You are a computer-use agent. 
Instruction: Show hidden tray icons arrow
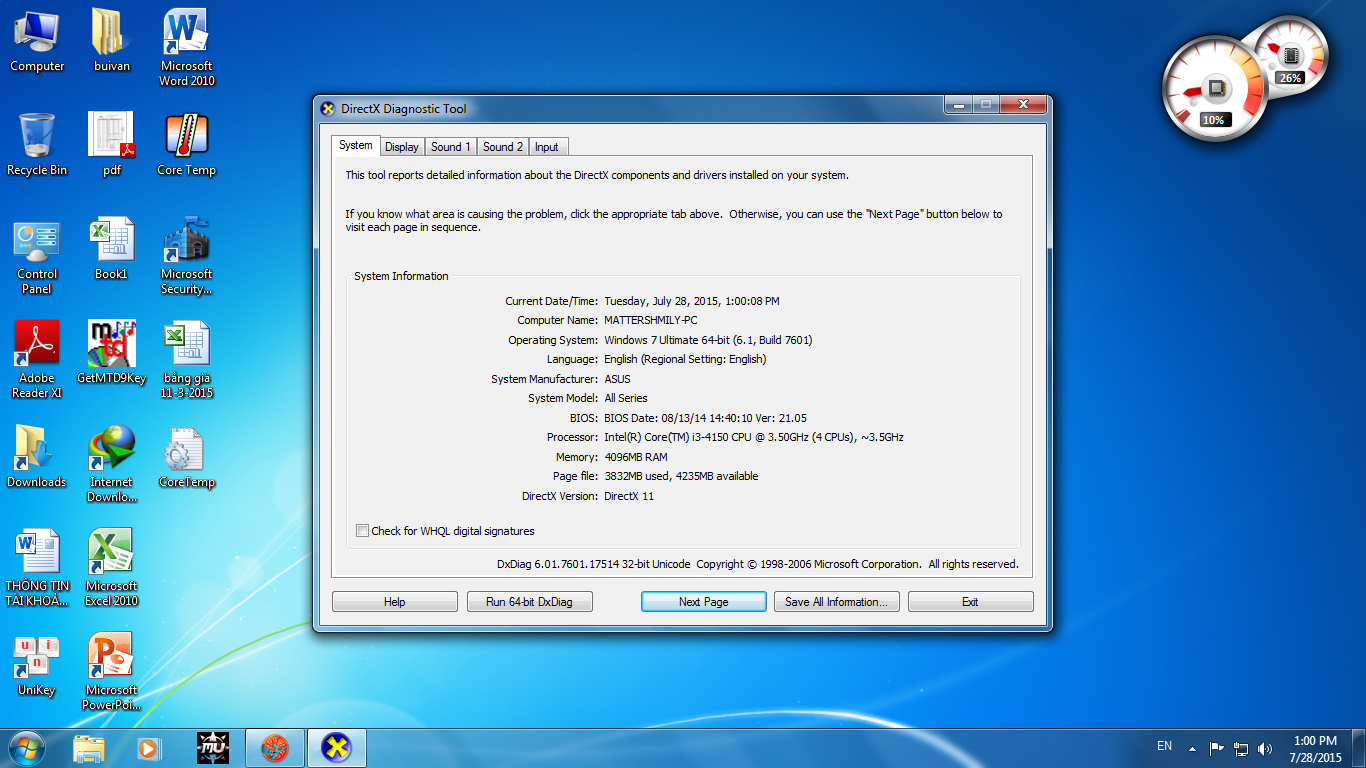pyautogui.click(x=1192, y=748)
